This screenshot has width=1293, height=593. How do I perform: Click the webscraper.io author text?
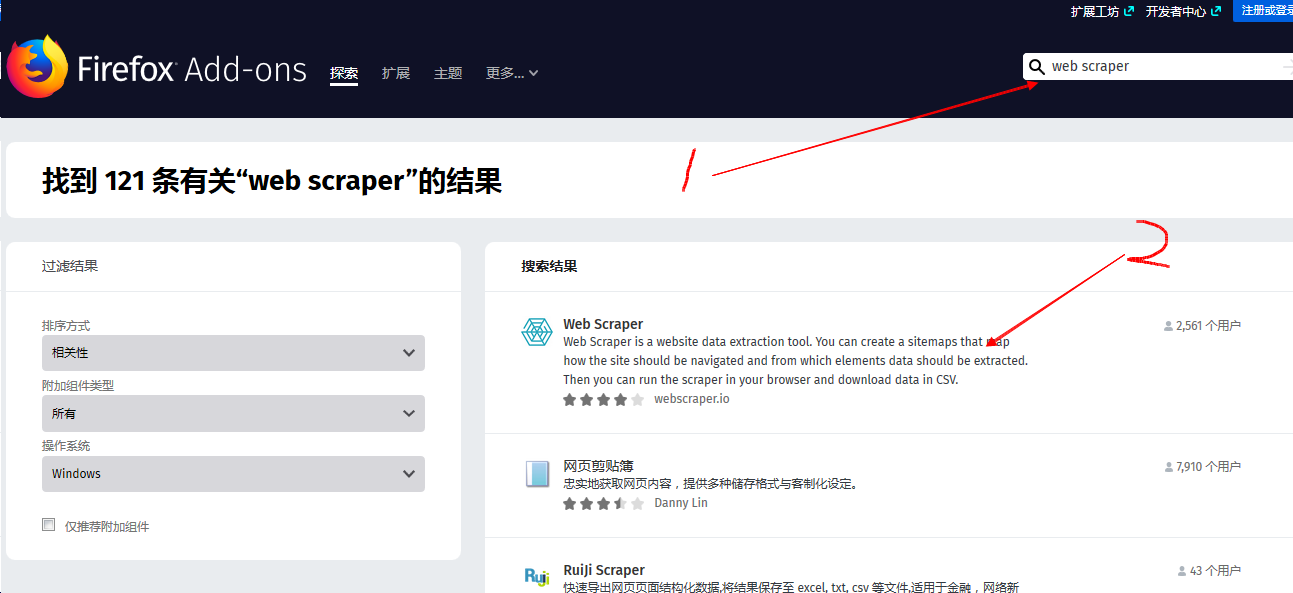tap(692, 399)
